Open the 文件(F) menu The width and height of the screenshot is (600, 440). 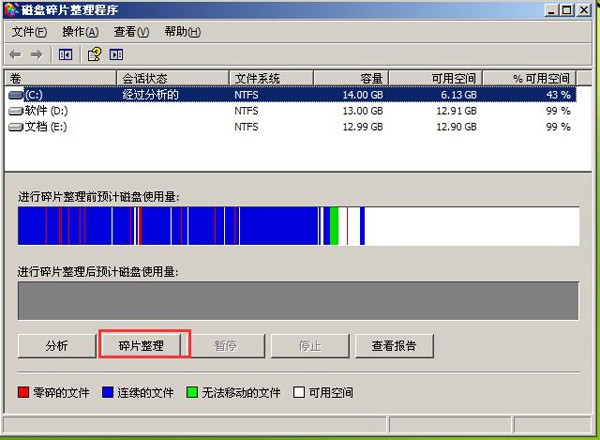(x=29, y=32)
